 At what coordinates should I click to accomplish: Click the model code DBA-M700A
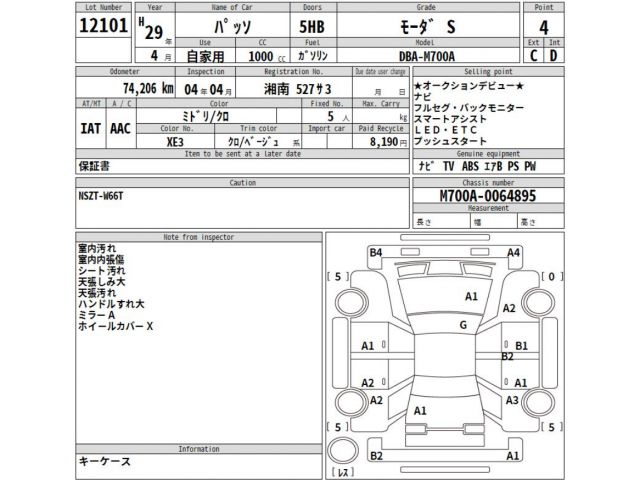click(x=427, y=56)
